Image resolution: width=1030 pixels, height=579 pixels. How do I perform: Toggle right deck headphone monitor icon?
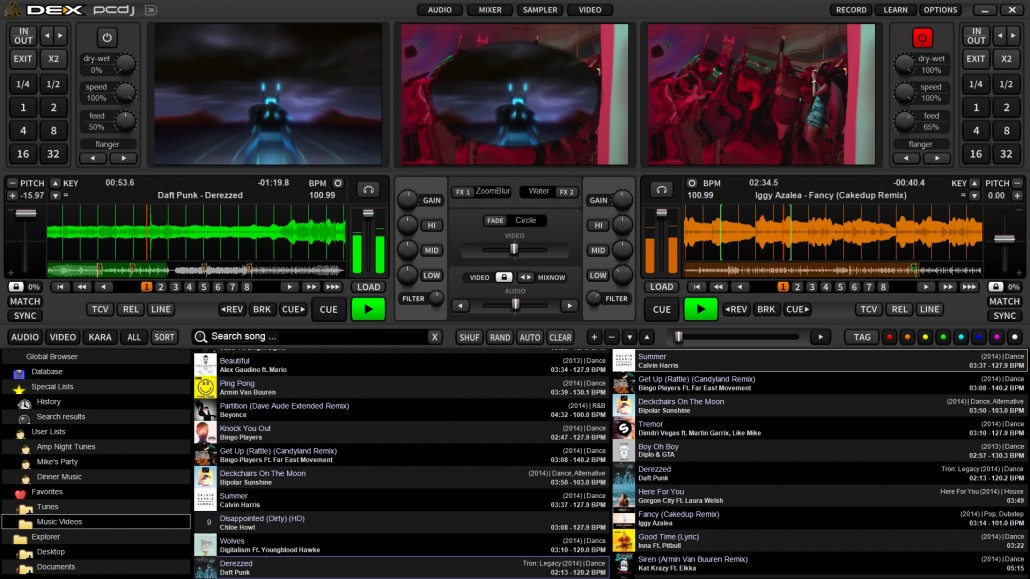(x=661, y=190)
